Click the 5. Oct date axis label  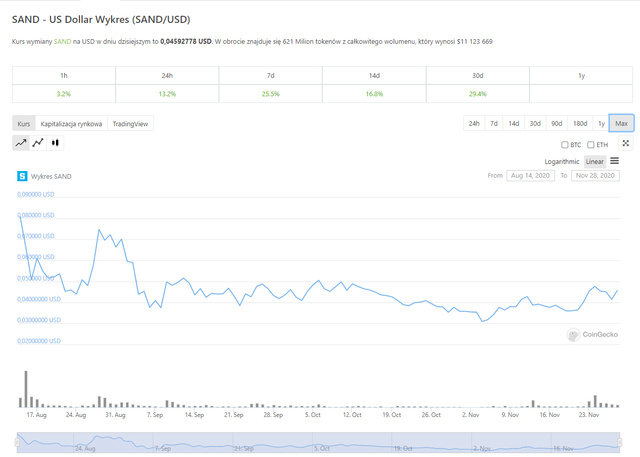(x=313, y=415)
